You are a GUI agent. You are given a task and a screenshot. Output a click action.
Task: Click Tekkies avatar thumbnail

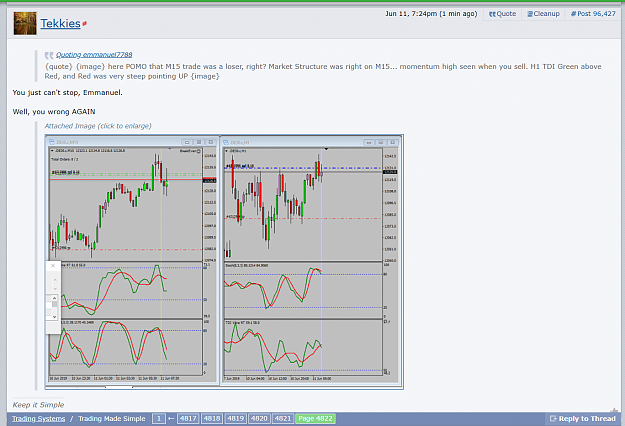[25, 24]
